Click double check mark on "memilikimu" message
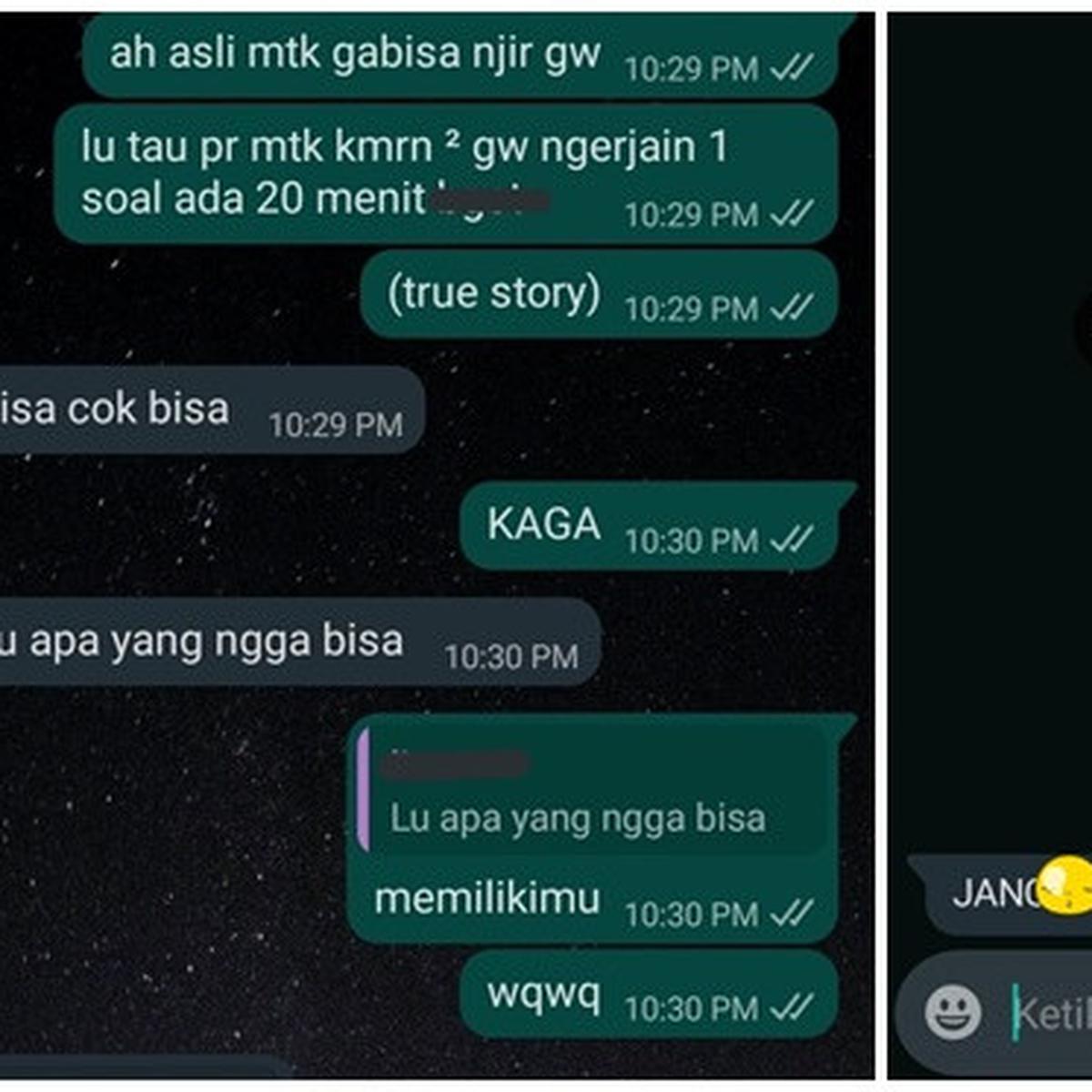Image resolution: width=1092 pixels, height=1092 pixels. pos(791,913)
